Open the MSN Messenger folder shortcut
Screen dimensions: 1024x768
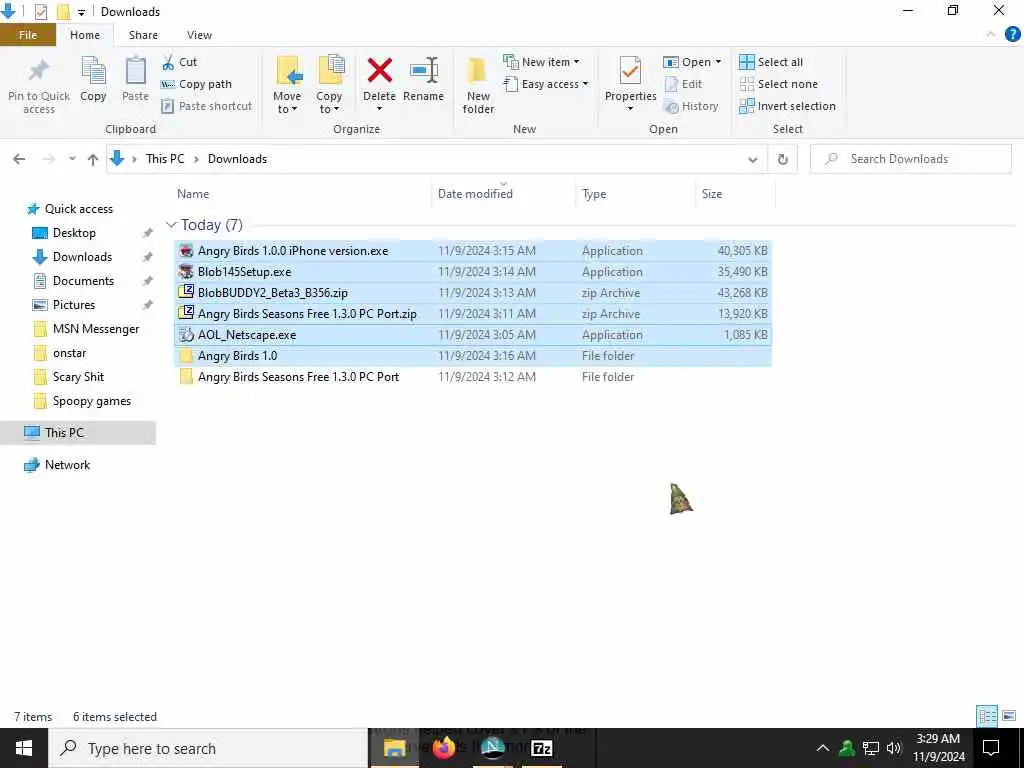[95, 329]
